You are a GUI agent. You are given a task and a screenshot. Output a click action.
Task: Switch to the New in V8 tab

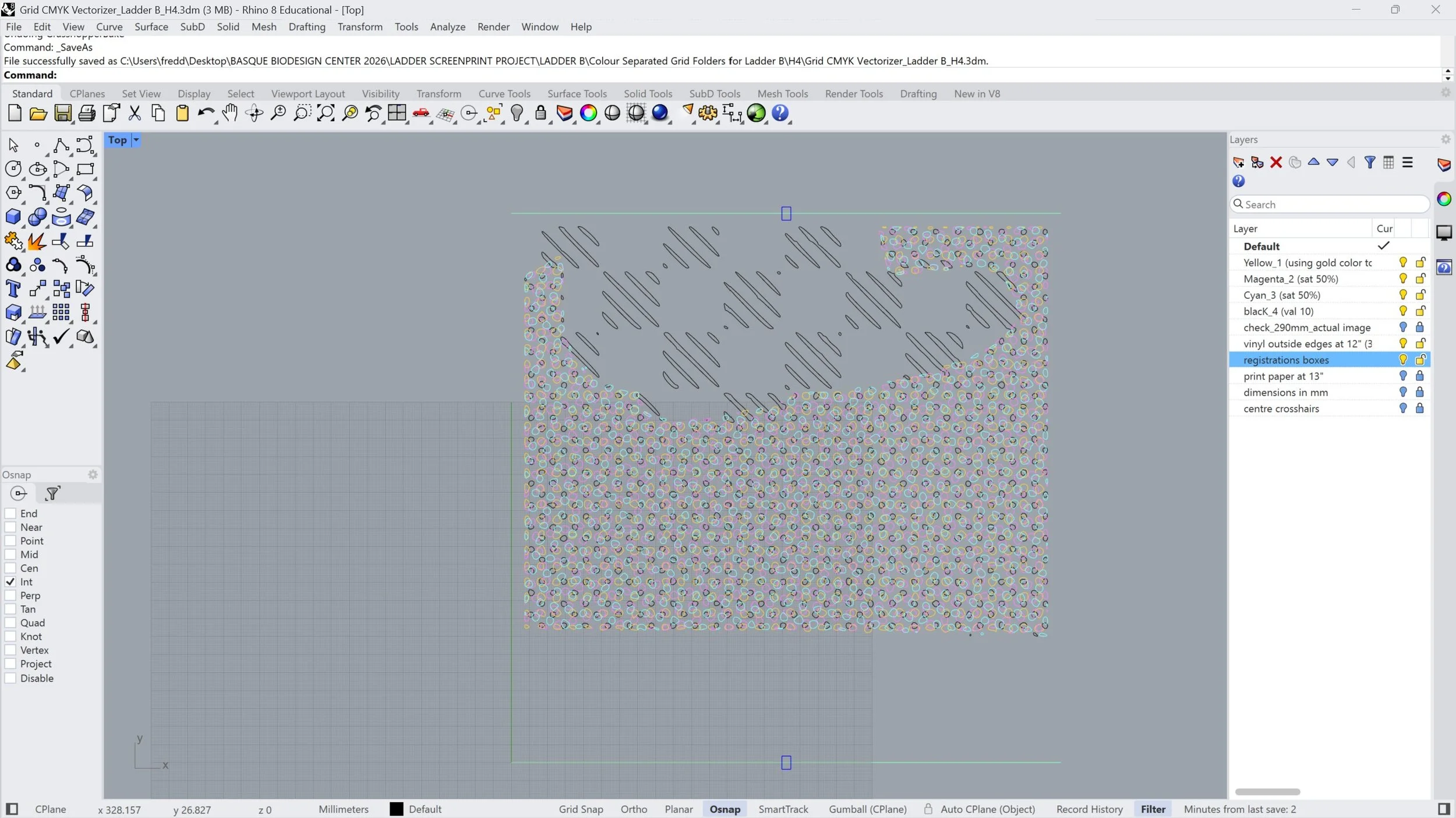(977, 94)
